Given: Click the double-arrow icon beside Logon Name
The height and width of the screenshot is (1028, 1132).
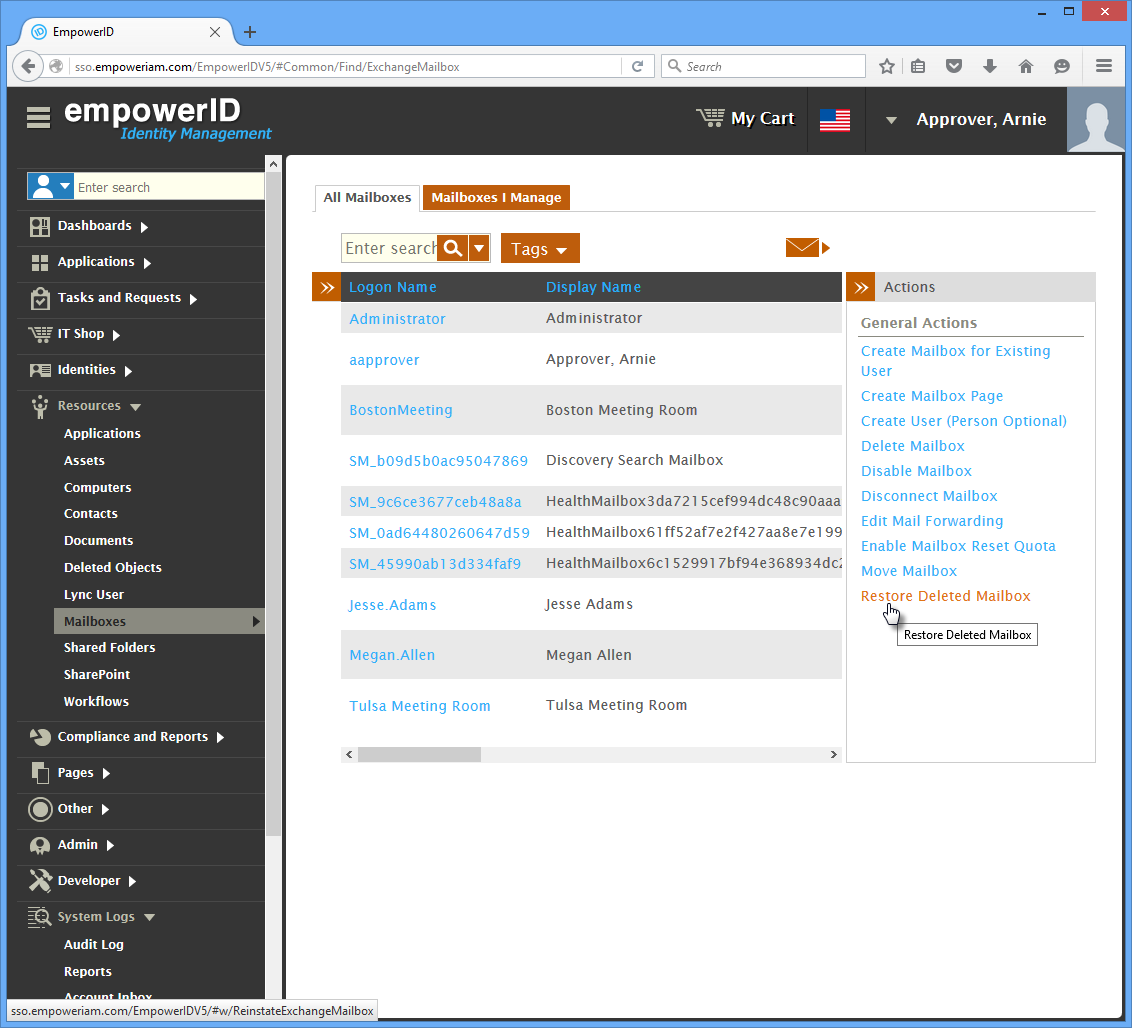Looking at the screenshot, I should click(326, 287).
